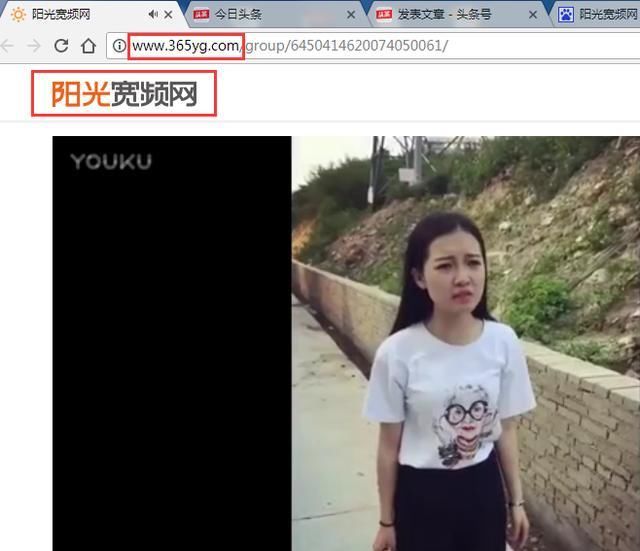Open the 阳光宽频网 site logo
Screen dimensions: 640x551
(124, 93)
